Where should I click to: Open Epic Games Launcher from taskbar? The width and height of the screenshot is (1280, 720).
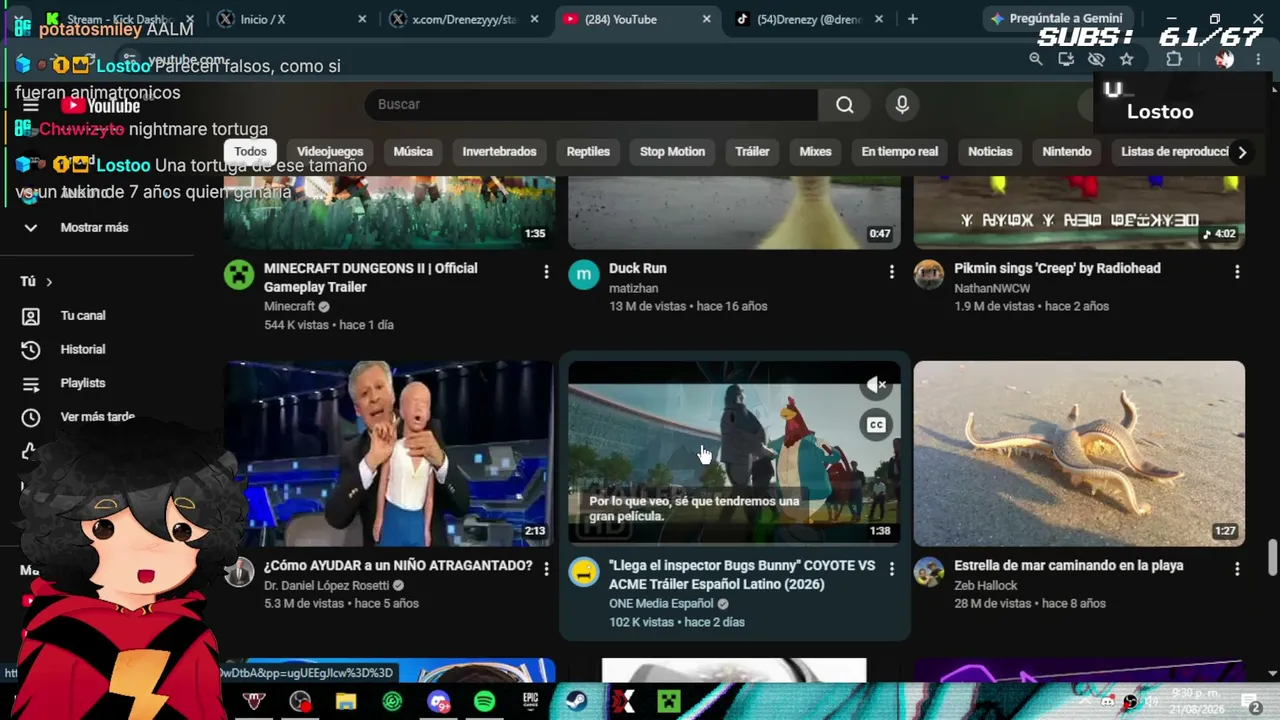(x=530, y=702)
